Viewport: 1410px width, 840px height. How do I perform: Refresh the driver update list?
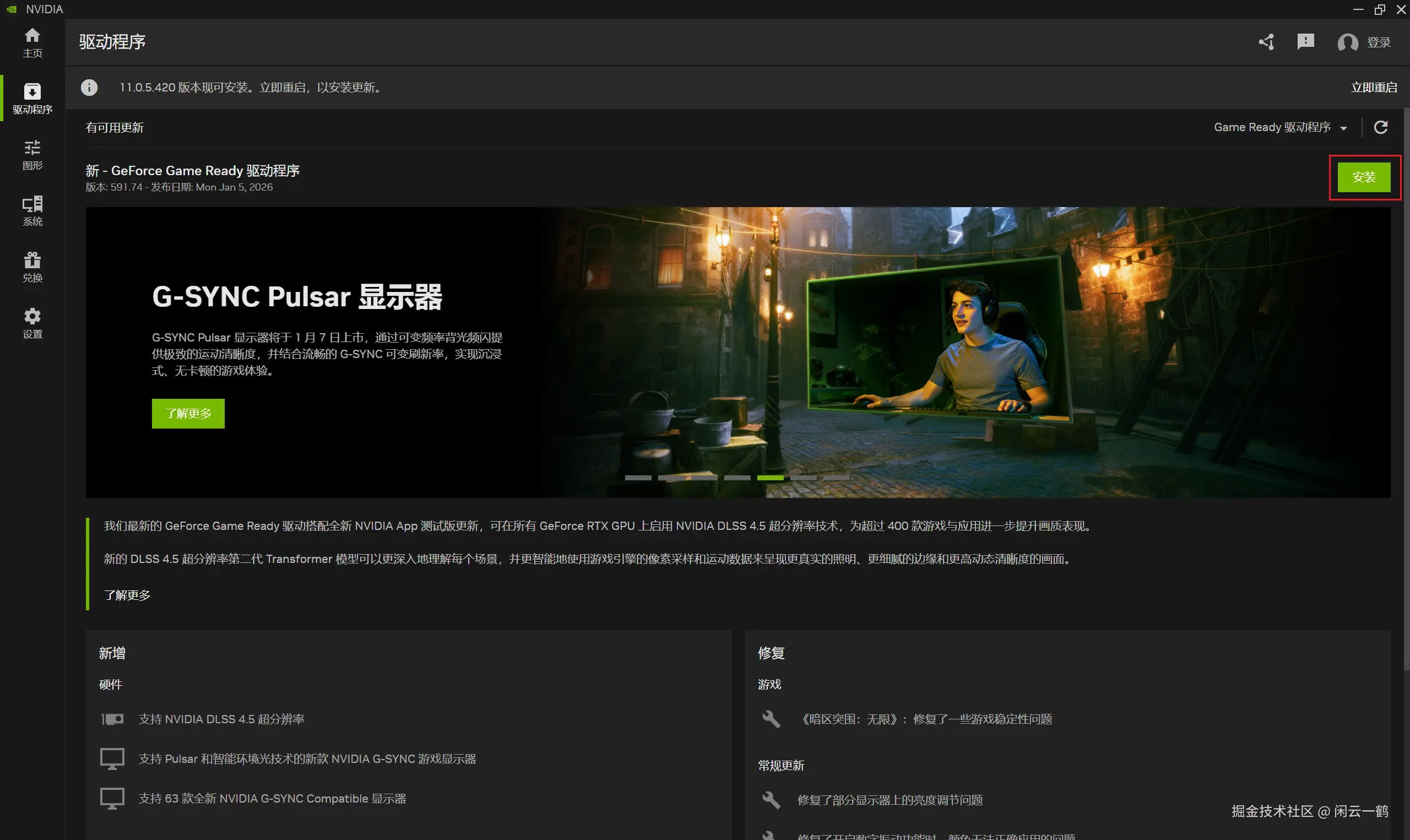(x=1381, y=127)
